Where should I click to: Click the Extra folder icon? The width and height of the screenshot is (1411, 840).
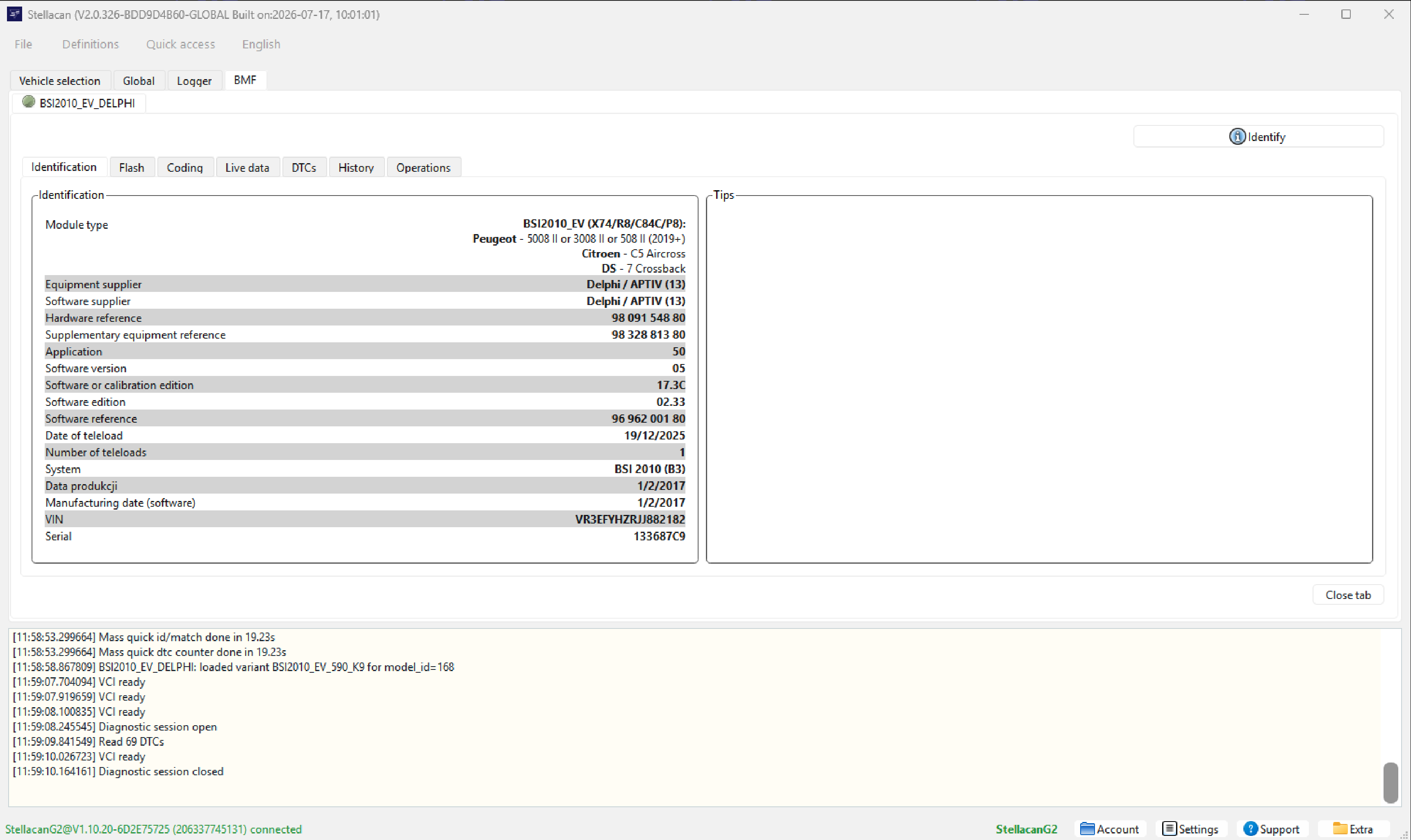(1340, 828)
